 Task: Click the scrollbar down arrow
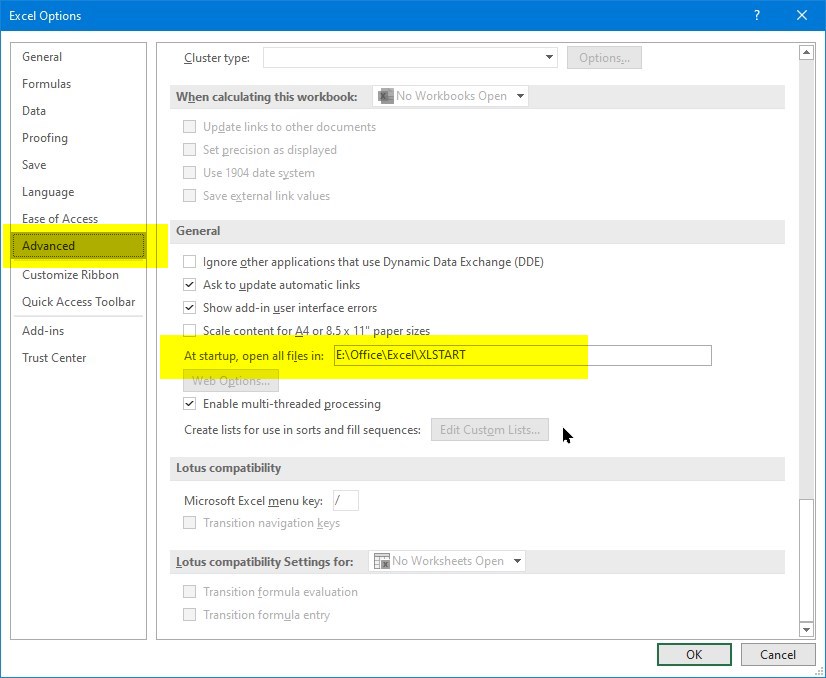click(x=806, y=629)
